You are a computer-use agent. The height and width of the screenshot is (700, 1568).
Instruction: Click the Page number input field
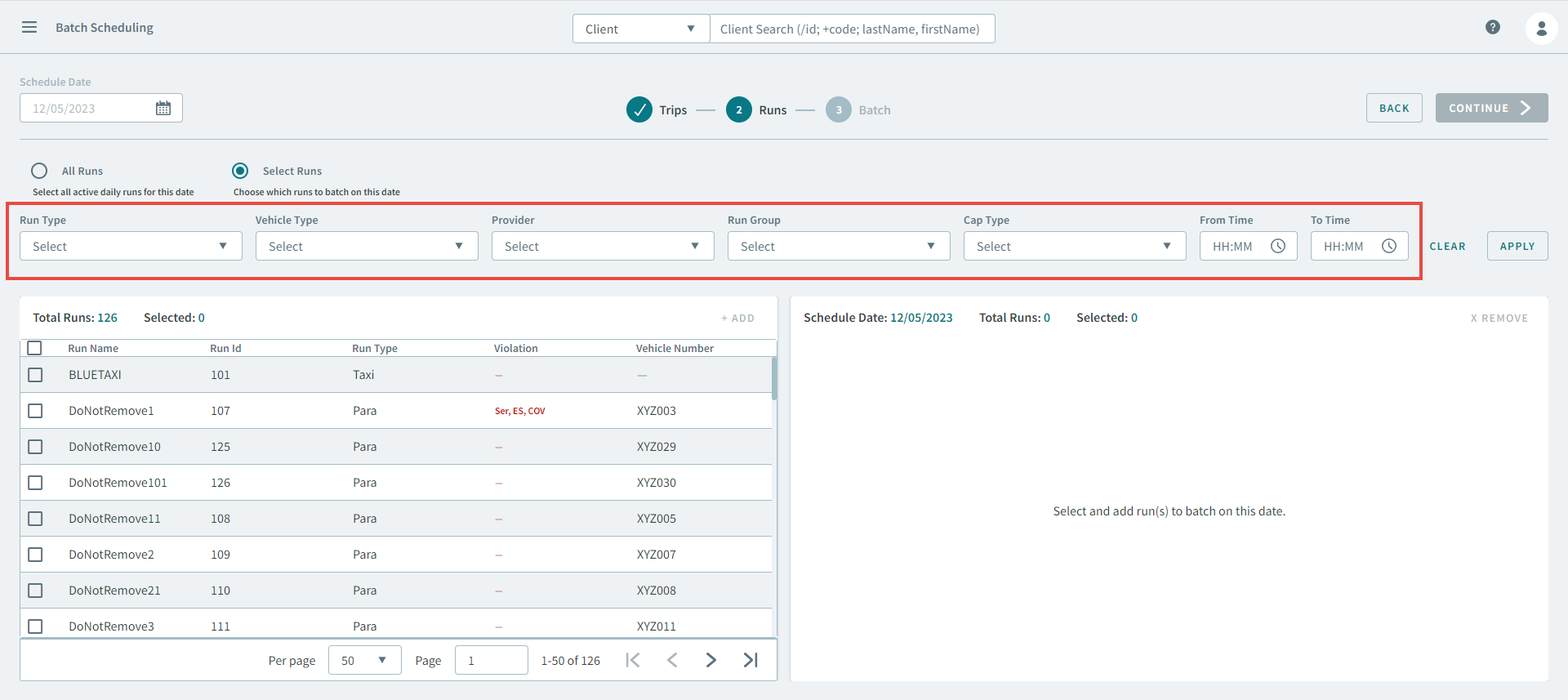(x=492, y=660)
